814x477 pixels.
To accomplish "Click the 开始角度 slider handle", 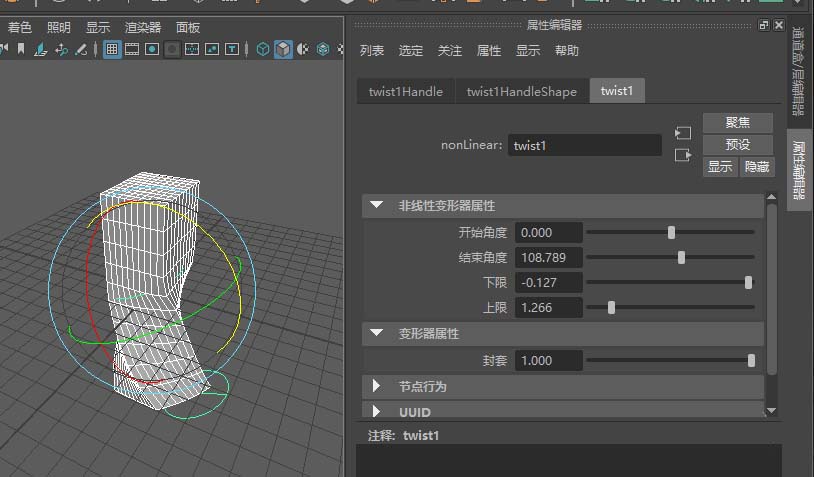I will (671, 233).
